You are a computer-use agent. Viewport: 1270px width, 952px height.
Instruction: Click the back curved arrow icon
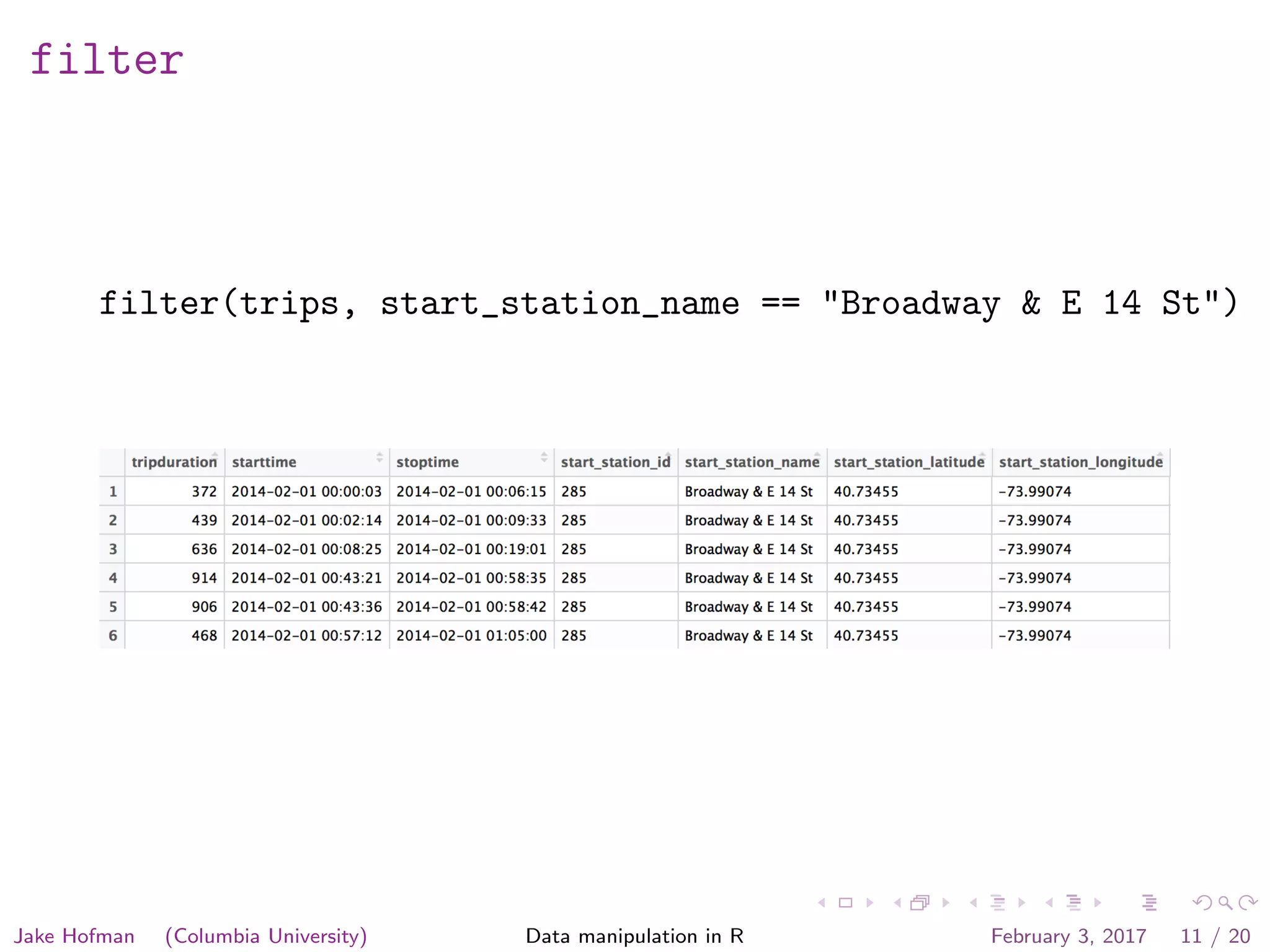pos(1202,903)
